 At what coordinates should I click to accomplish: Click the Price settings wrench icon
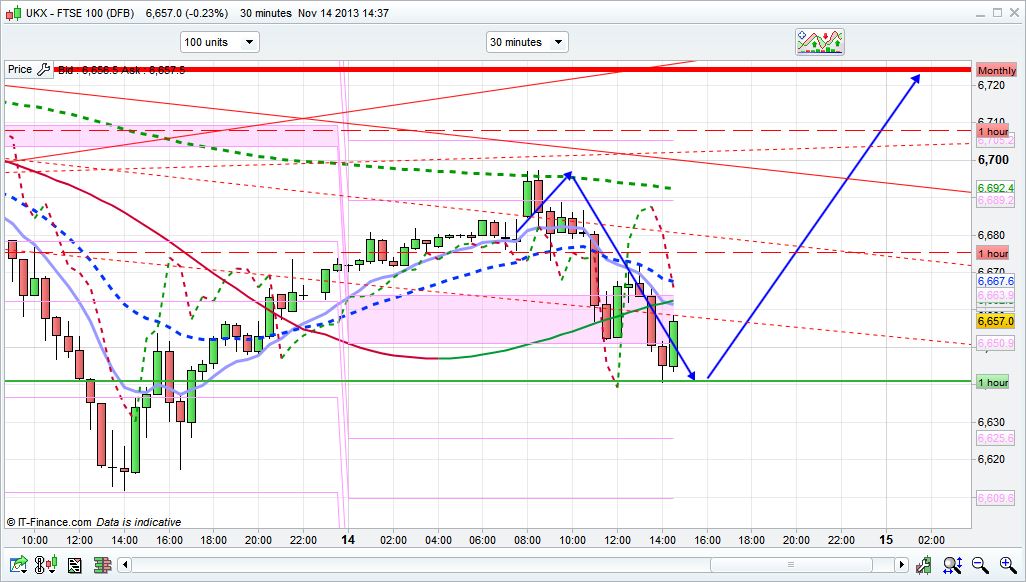coord(43,70)
